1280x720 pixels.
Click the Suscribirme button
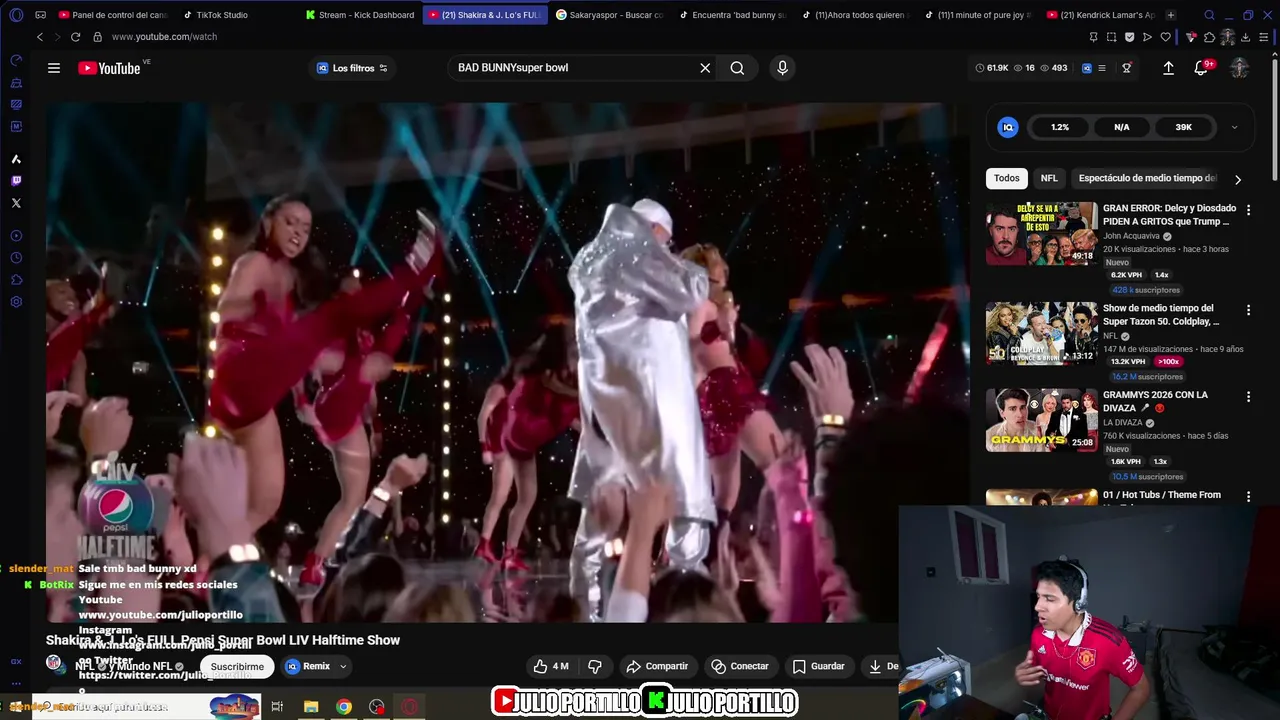pos(237,666)
